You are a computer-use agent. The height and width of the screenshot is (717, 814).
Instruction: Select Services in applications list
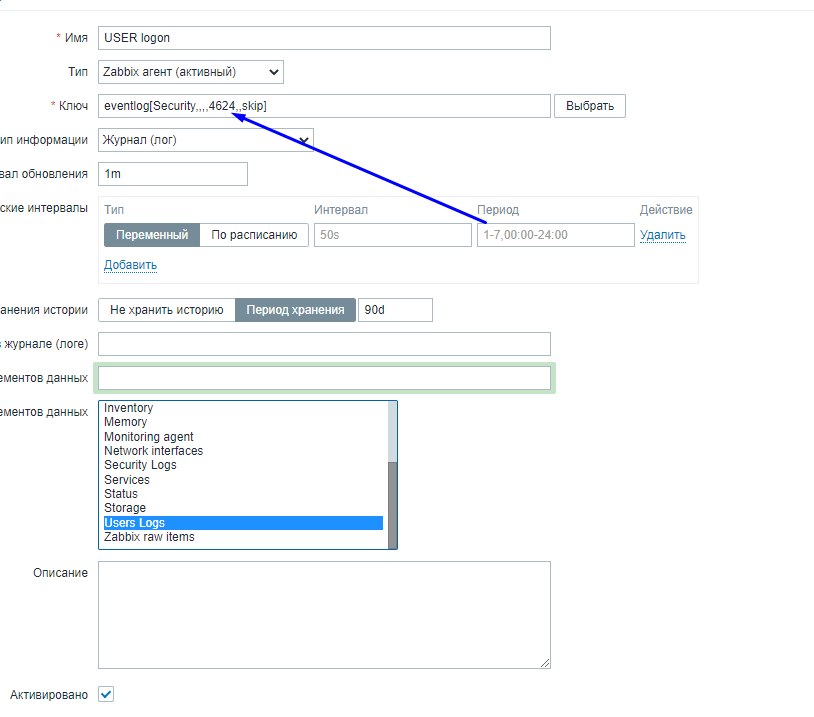click(x=243, y=480)
